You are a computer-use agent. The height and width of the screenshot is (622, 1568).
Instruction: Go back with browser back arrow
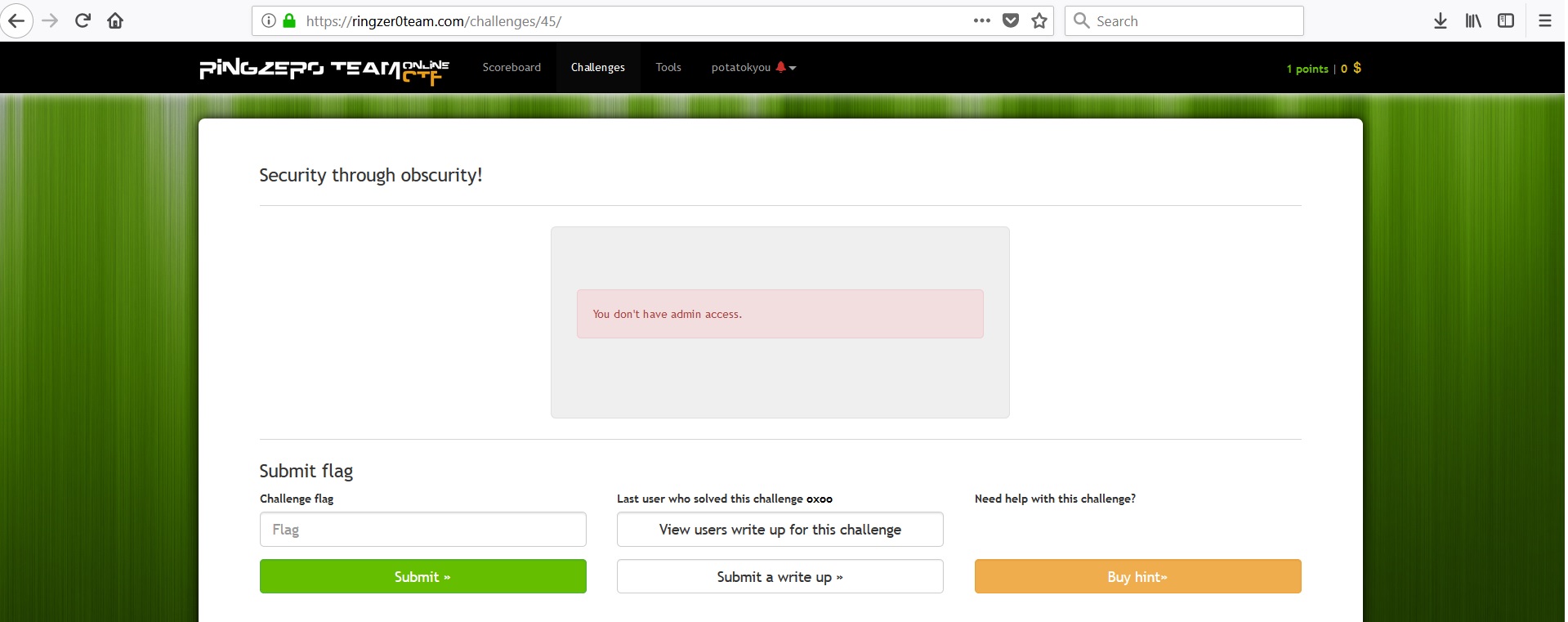[16, 20]
